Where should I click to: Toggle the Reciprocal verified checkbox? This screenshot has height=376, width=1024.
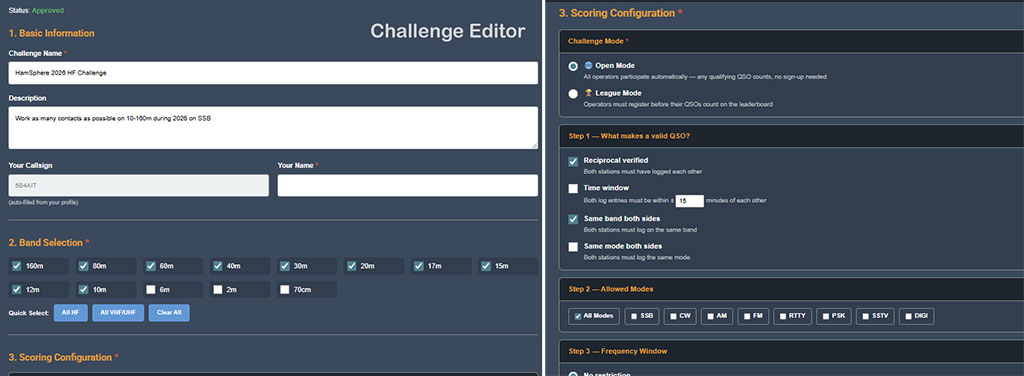click(x=573, y=161)
